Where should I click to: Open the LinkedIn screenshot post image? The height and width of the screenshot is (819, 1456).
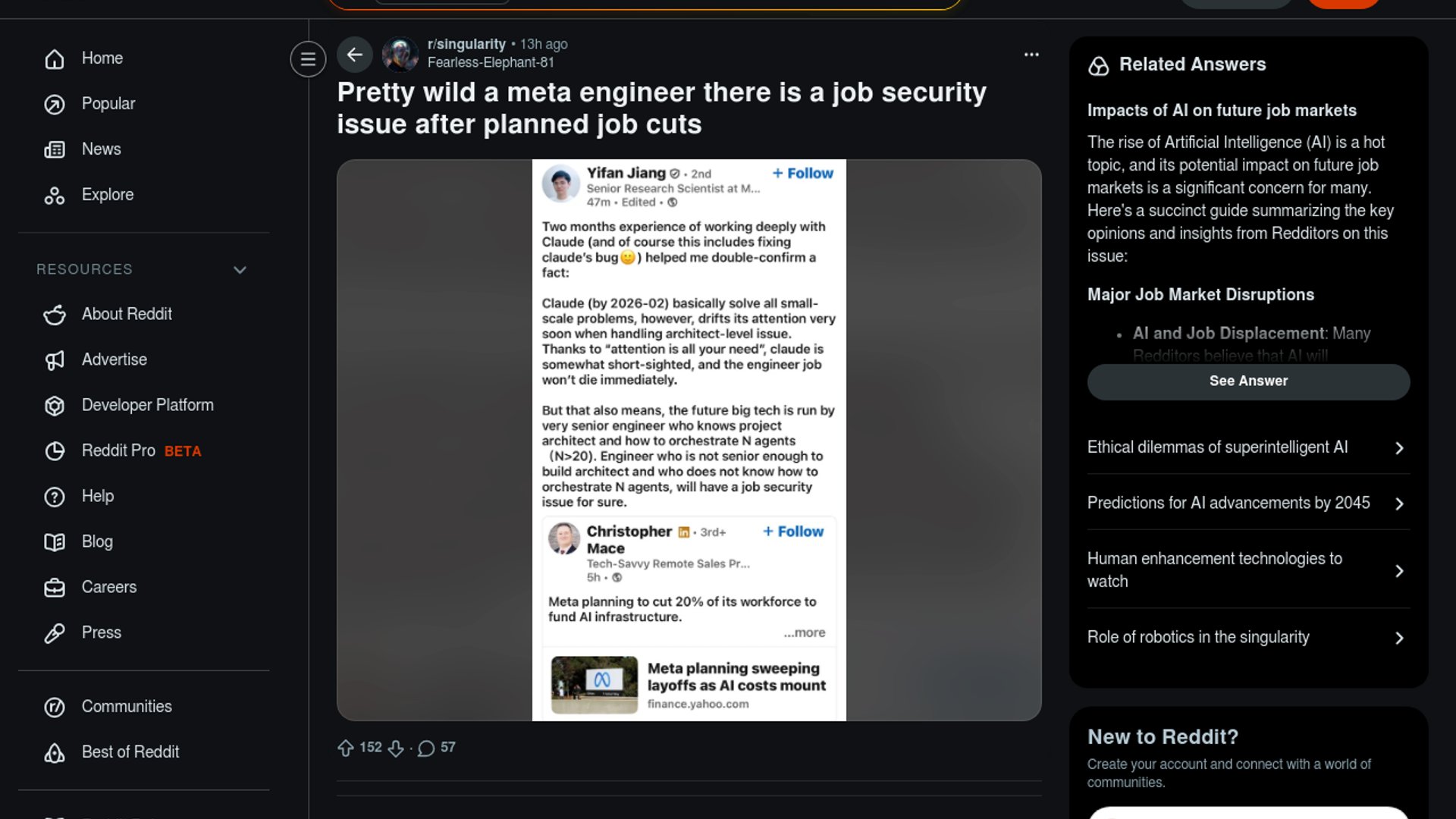(689, 440)
